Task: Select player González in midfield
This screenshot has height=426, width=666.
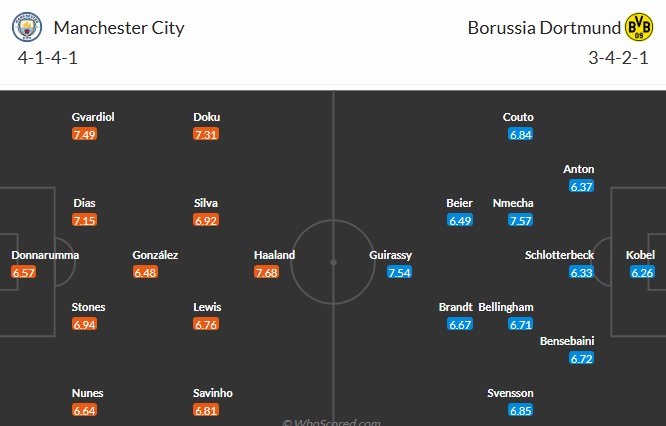Action: tap(155, 255)
